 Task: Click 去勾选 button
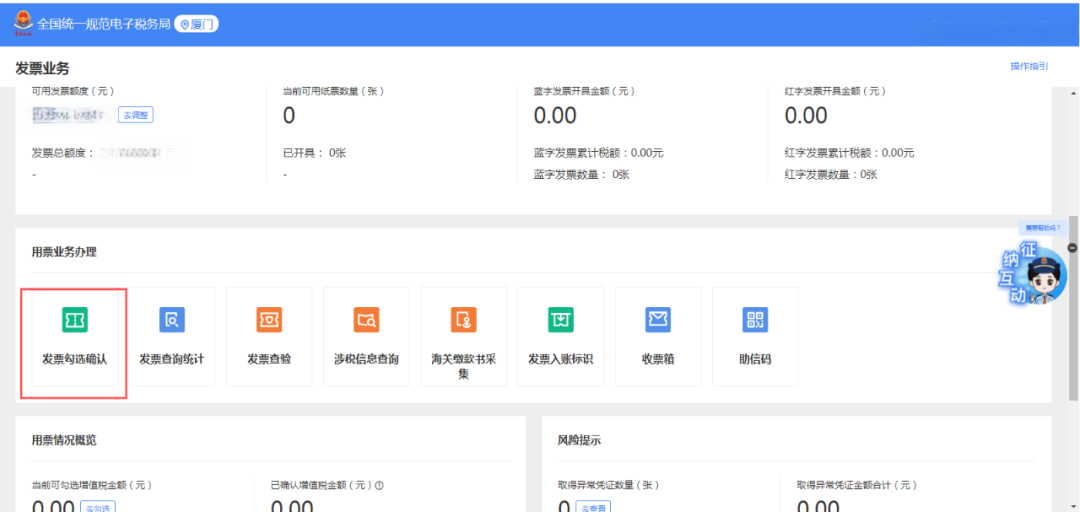coord(96,508)
